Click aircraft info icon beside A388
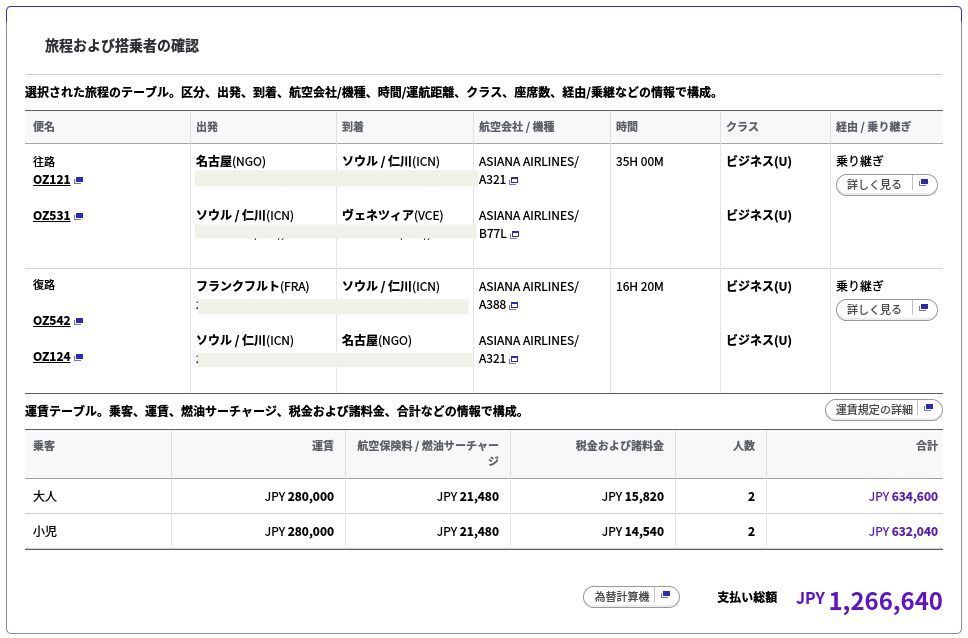The height and width of the screenshot is (638, 968). tap(514, 306)
